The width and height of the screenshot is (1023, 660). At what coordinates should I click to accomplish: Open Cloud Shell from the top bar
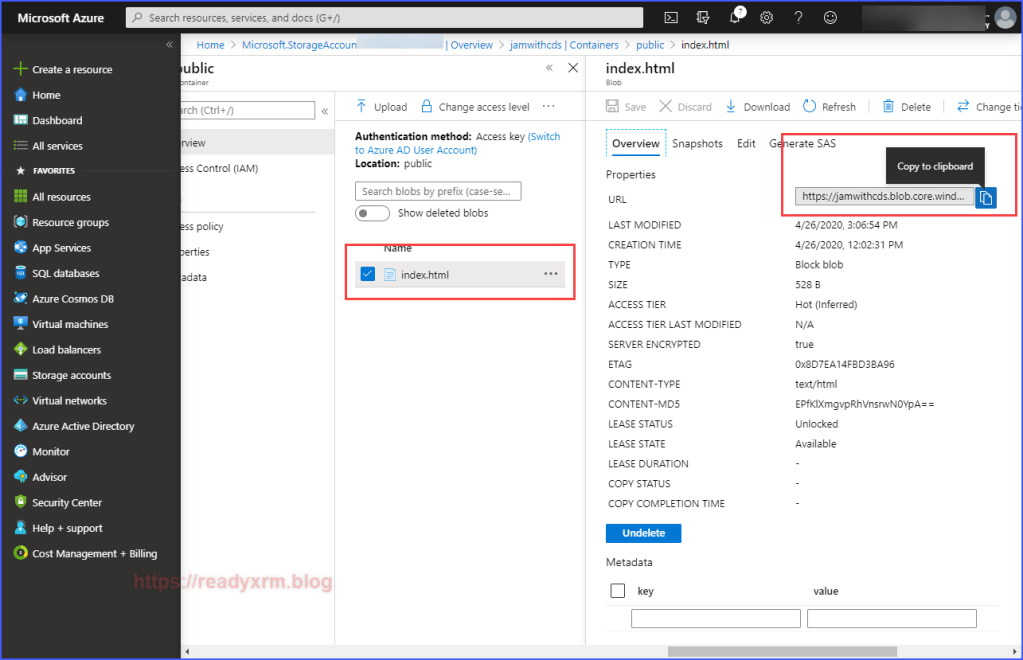click(x=672, y=18)
